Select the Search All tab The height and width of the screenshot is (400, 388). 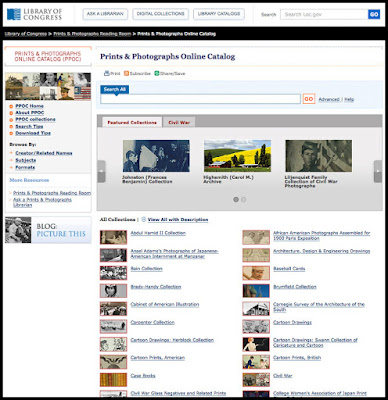pyautogui.click(x=115, y=89)
